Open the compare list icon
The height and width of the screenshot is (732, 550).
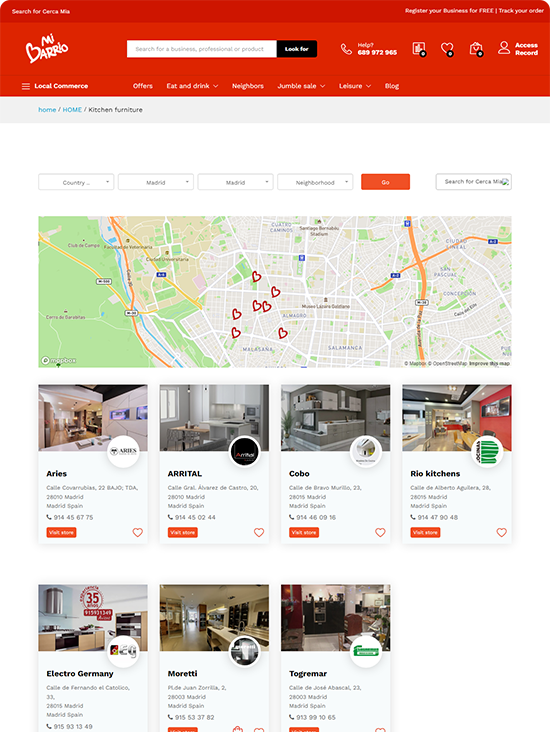[419, 49]
